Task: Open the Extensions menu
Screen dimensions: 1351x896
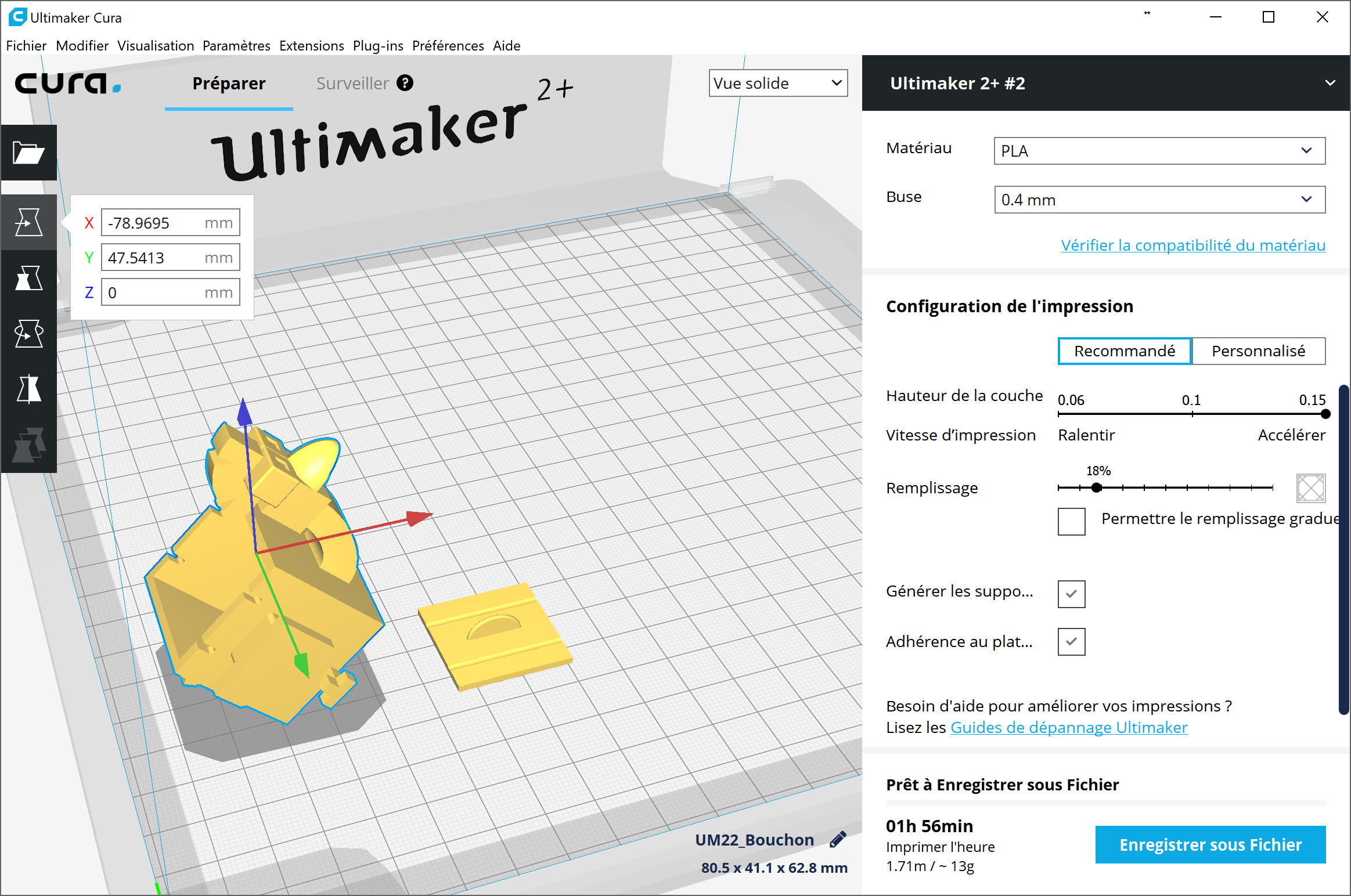Action: 312,45
